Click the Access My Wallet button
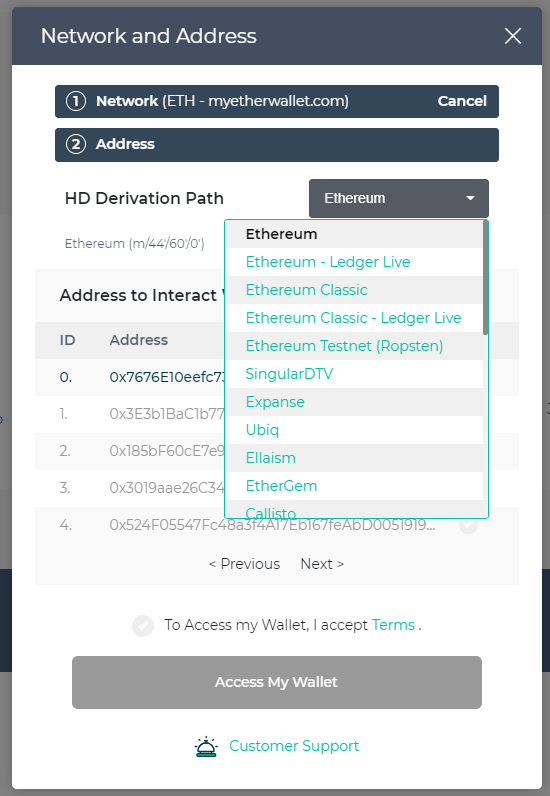This screenshot has height=796, width=550. (277, 682)
